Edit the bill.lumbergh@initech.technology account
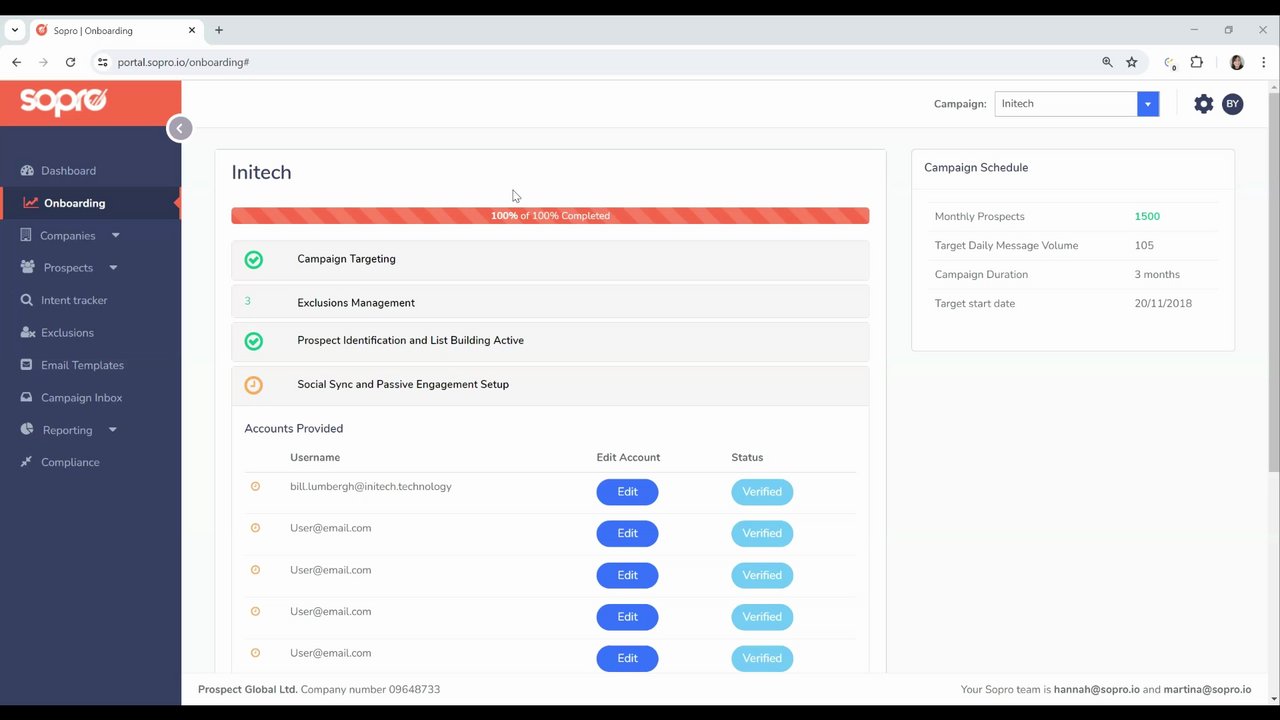 [x=627, y=492]
